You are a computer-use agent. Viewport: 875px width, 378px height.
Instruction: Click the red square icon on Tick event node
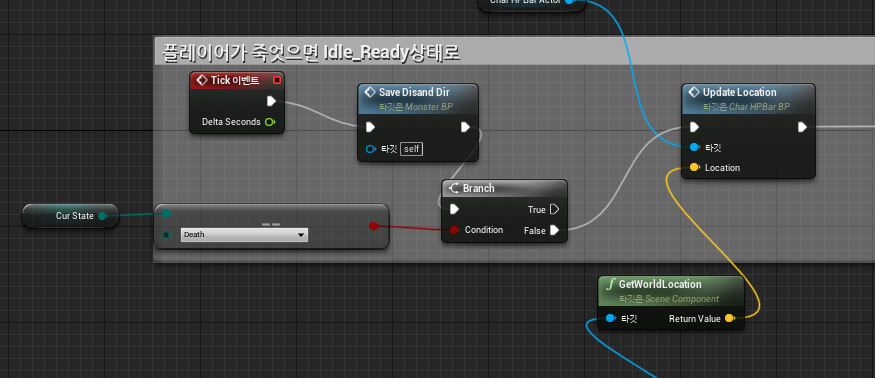pos(277,80)
